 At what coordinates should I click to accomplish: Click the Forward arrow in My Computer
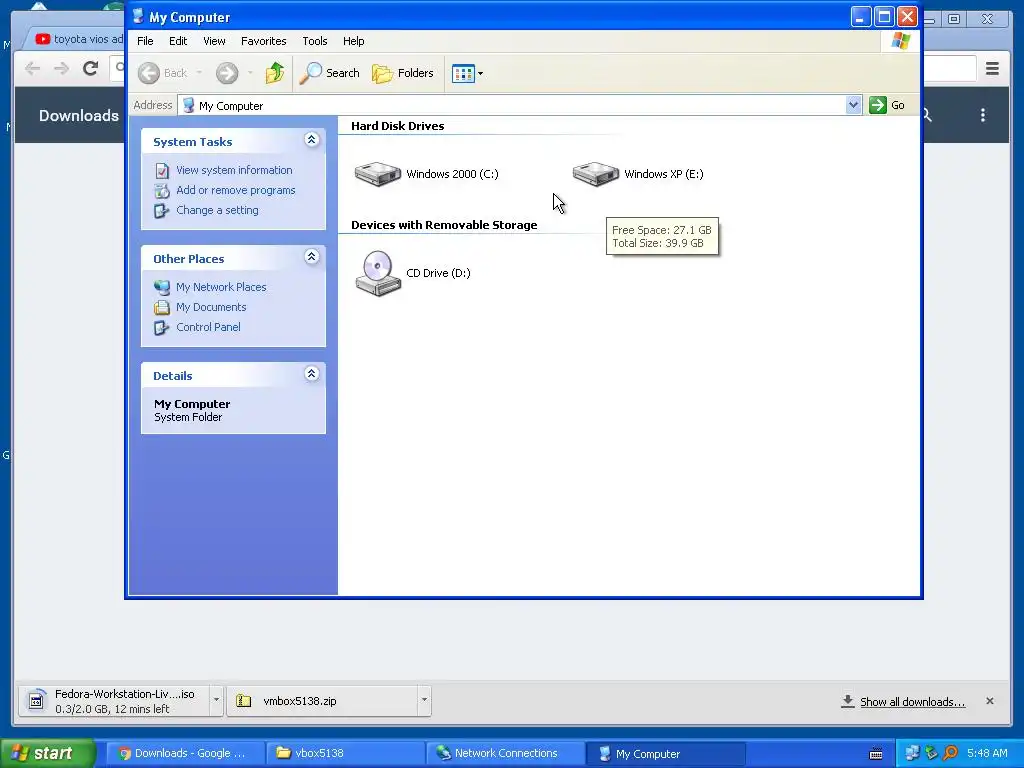coord(227,73)
